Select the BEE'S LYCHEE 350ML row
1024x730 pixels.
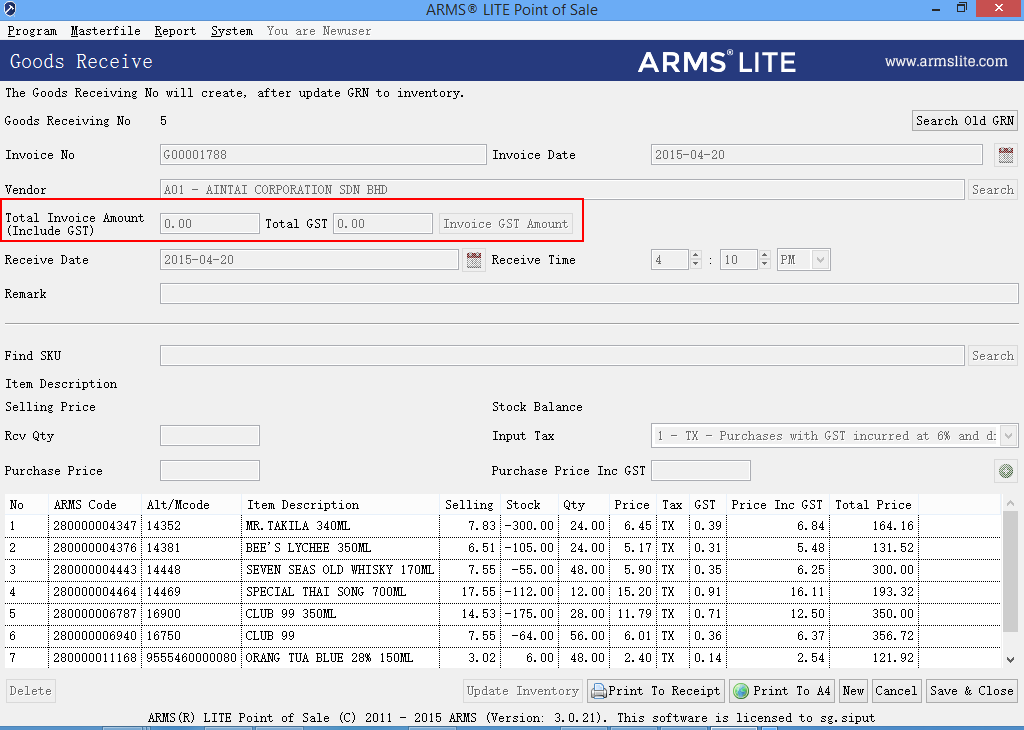click(x=502, y=548)
